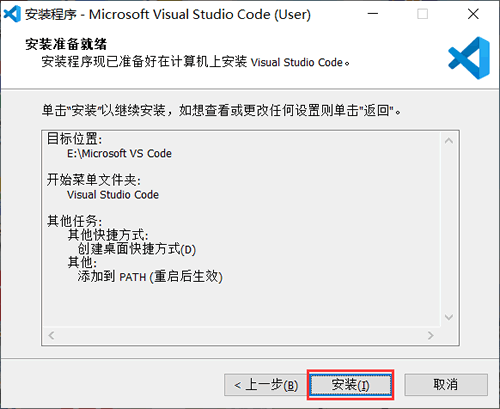Click the summary box's left scroll arrow
The image size is (500, 409).
(51, 335)
